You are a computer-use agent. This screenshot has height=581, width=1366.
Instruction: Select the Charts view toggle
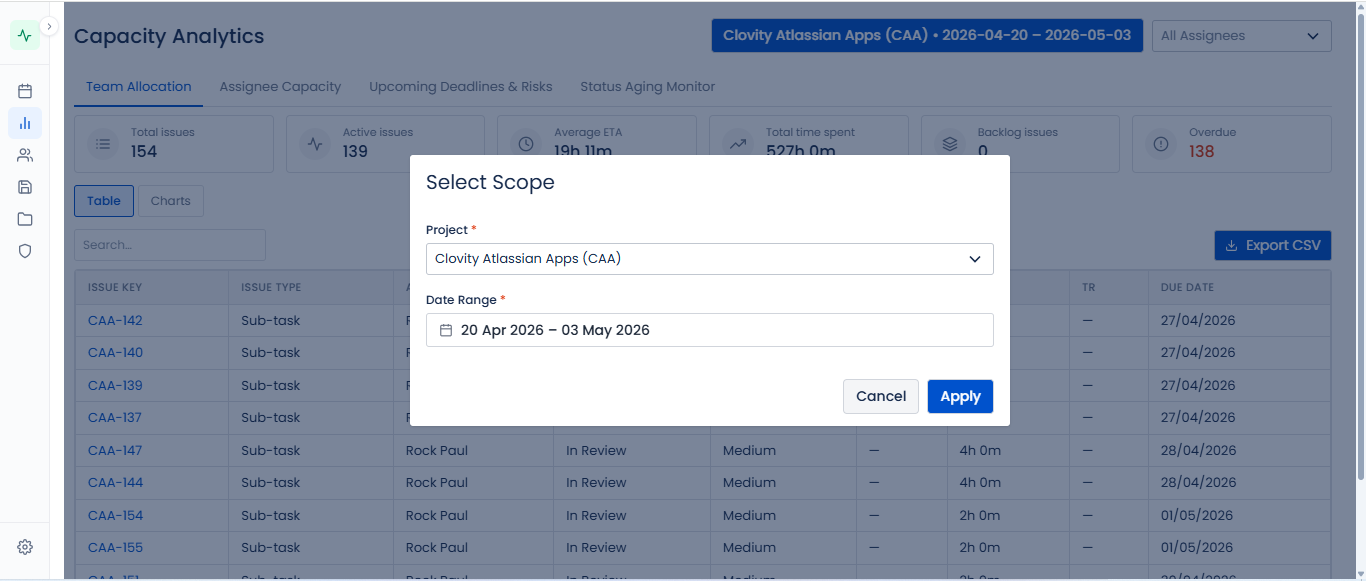click(171, 201)
